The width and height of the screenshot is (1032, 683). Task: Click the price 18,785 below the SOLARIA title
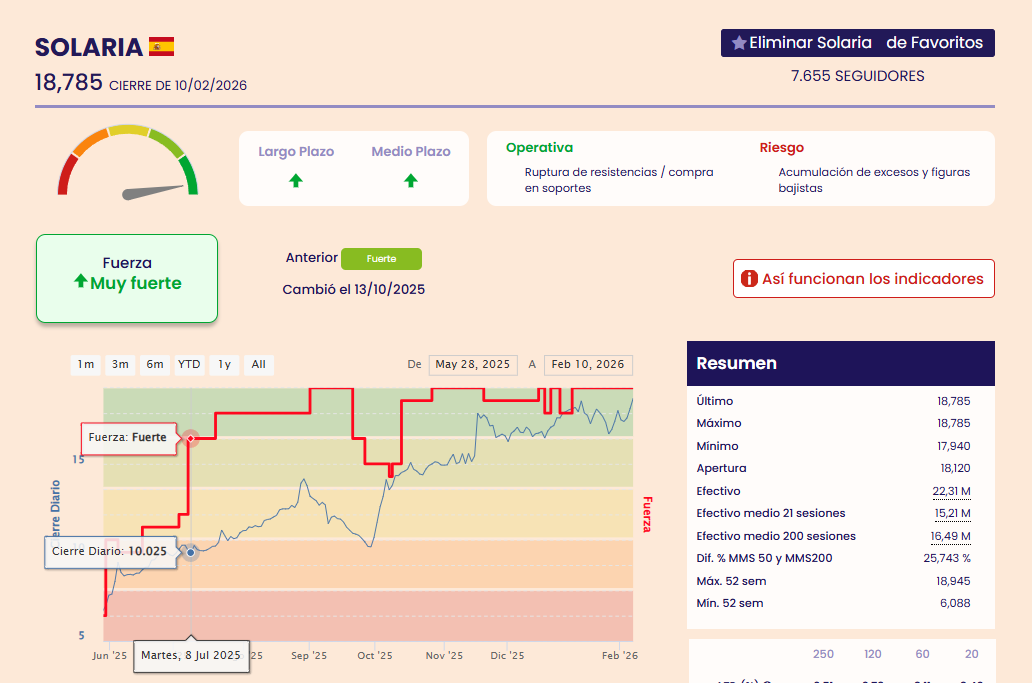tap(68, 82)
